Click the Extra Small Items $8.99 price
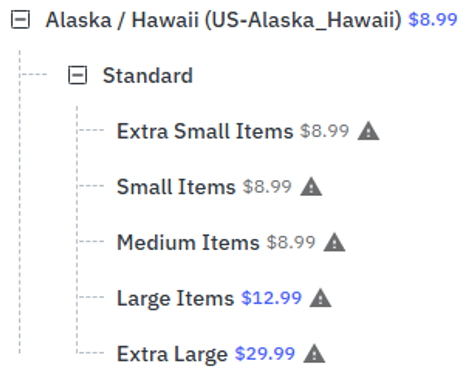Image resolution: width=467 pixels, height=376 pixels. click(324, 131)
